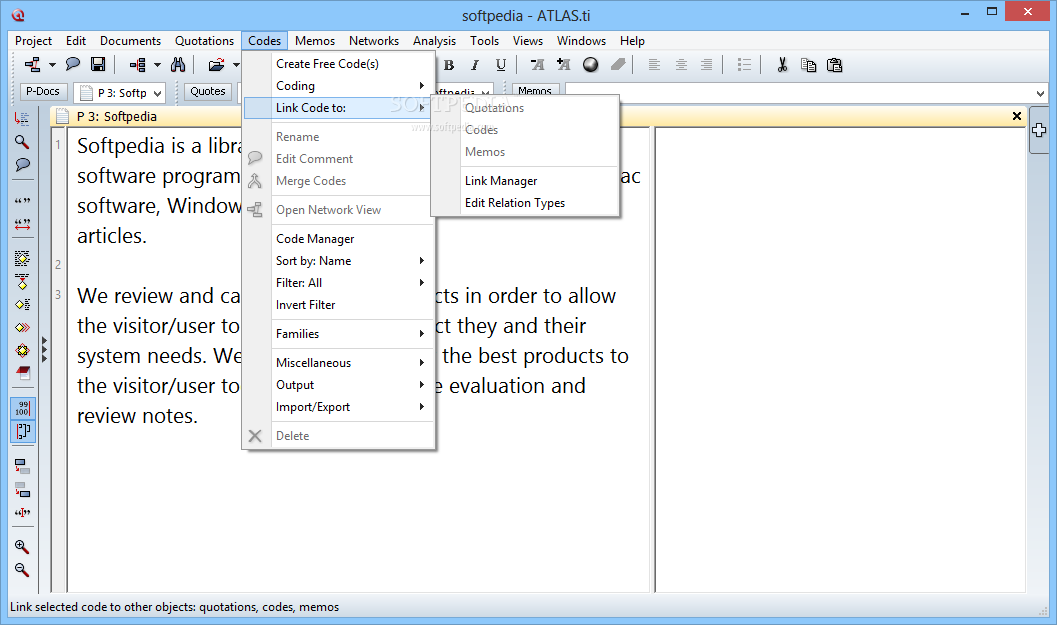Viewport: 1057px width, 625px height.
Task: Click the zoom in magnifier icon
Action: click(22, 547)
